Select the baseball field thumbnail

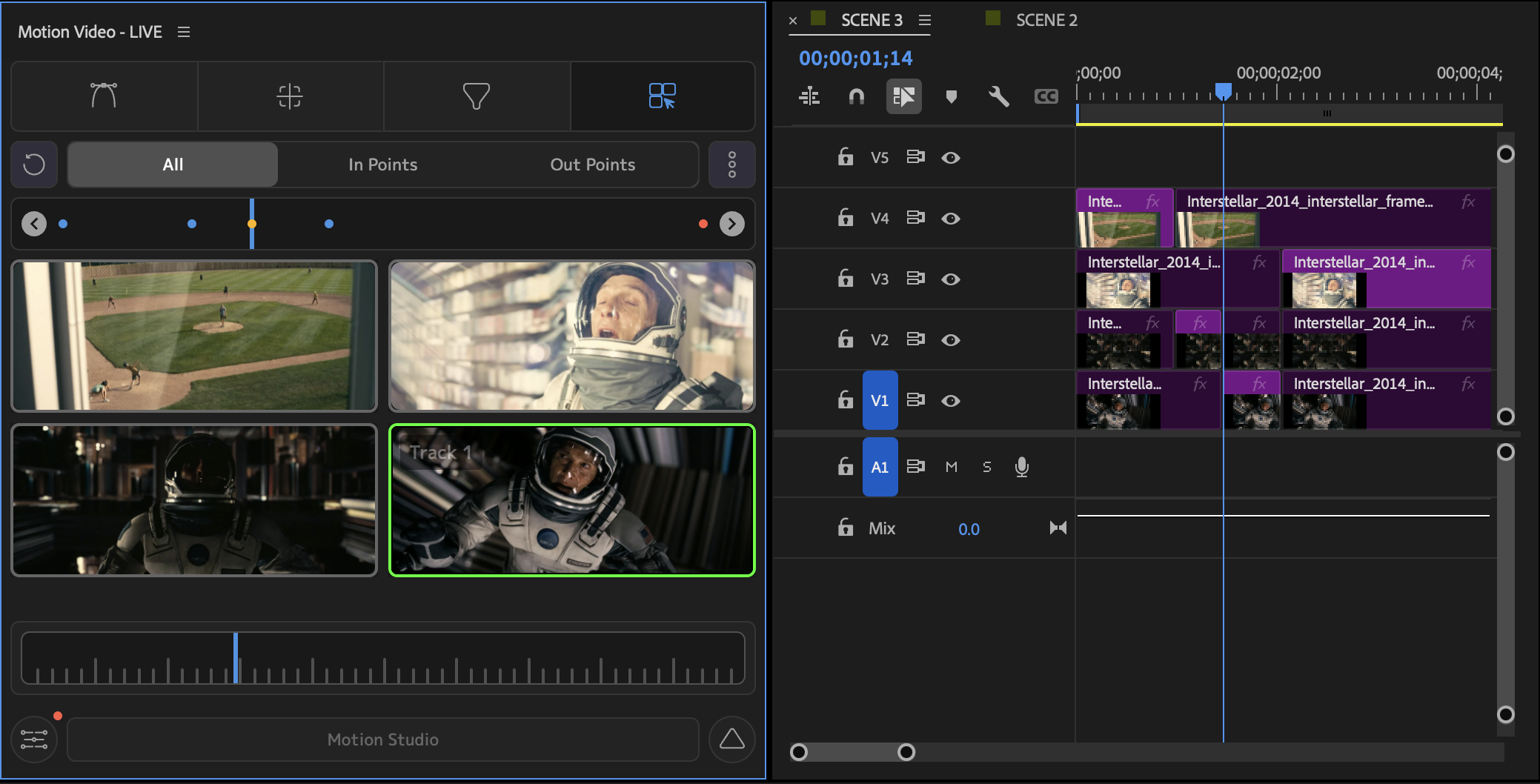(194, 336)
